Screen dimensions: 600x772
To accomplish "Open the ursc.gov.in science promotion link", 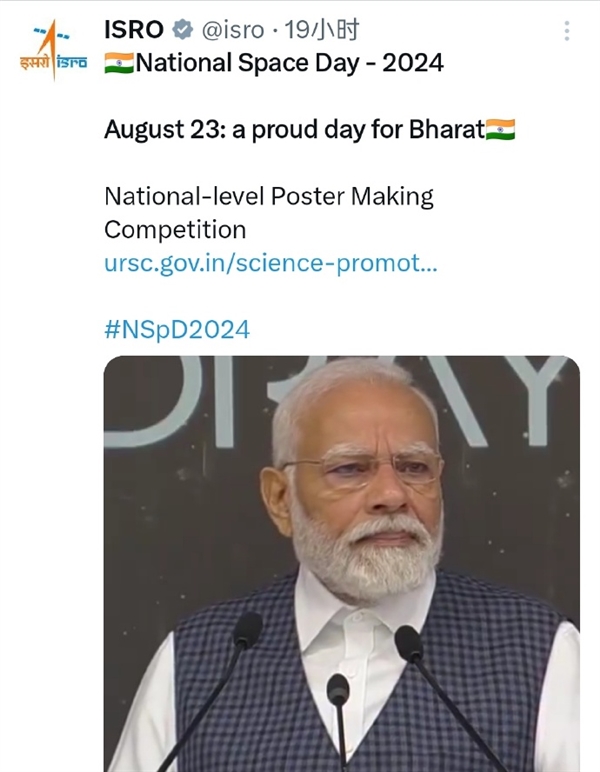I will tap(271, 264).
